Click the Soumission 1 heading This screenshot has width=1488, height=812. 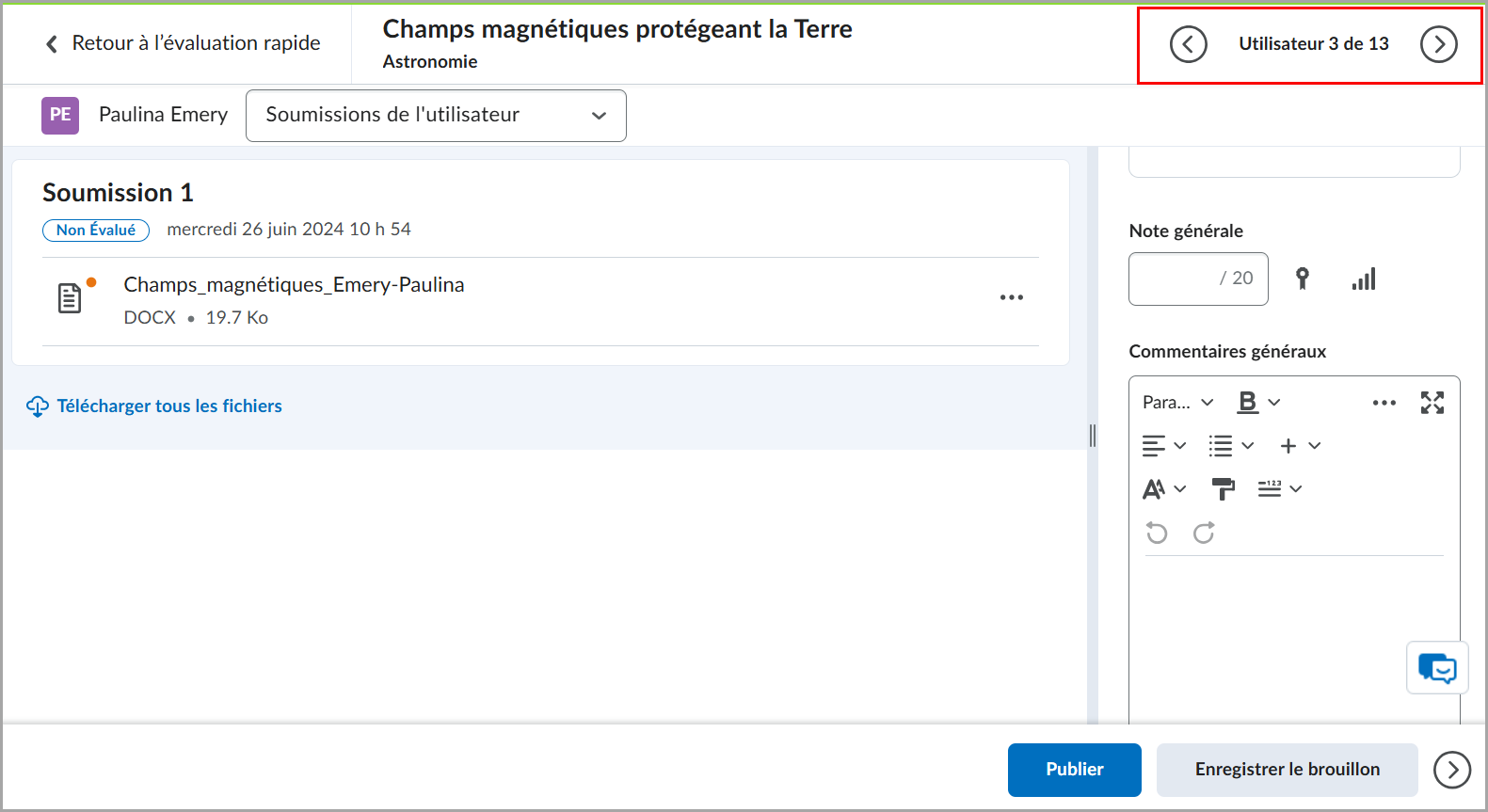tap(118, 193)
